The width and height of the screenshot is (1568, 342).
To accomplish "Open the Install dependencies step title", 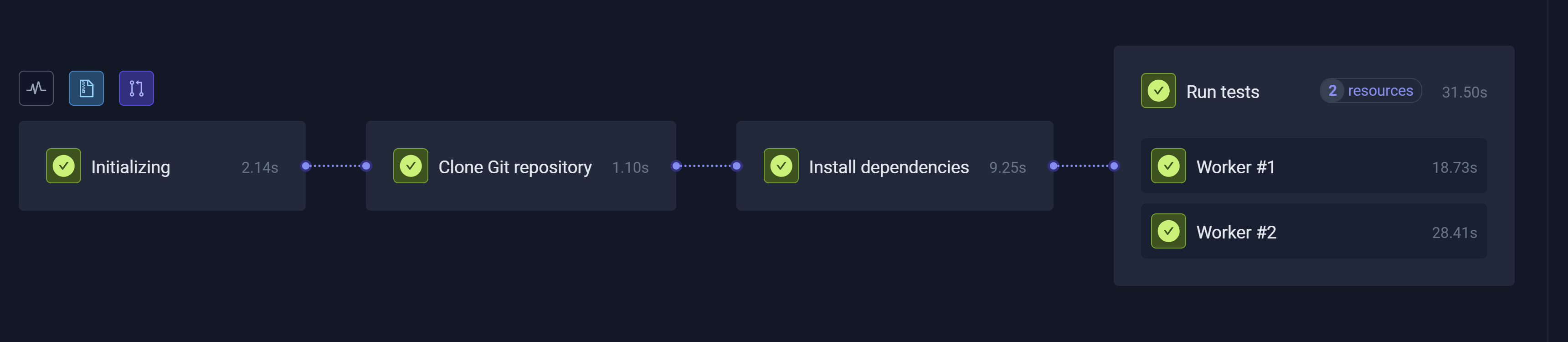I will coord(888,167).
